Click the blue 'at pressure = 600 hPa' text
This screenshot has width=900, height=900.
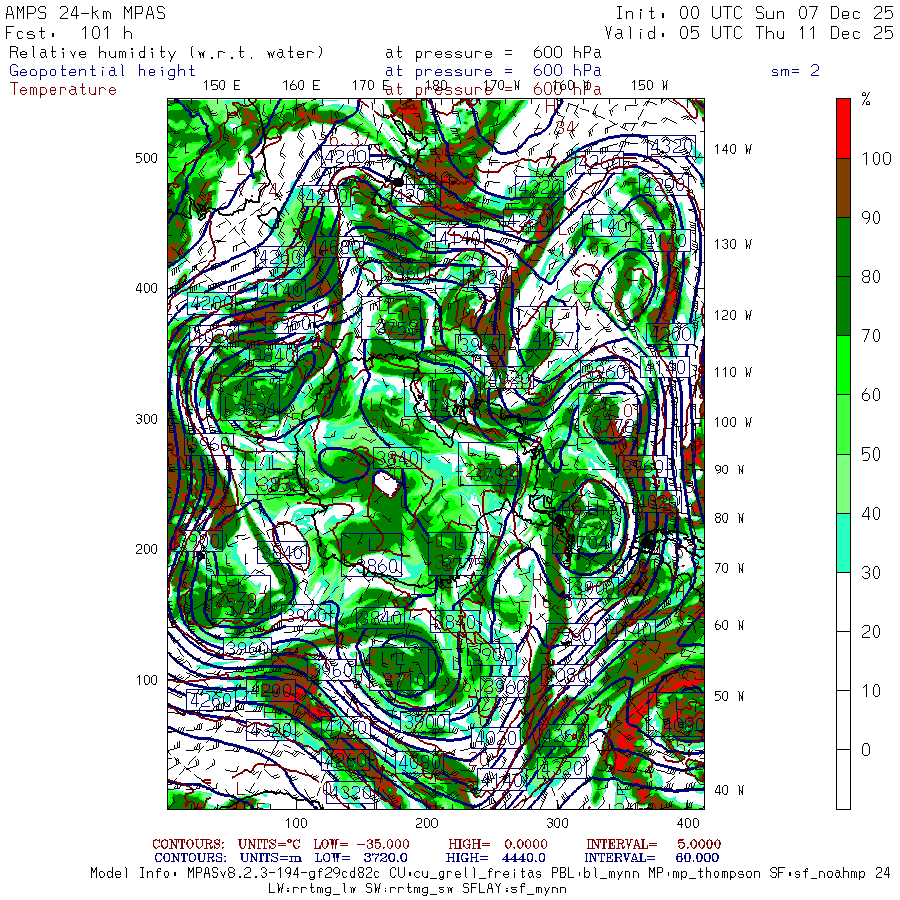pos(493,71)
